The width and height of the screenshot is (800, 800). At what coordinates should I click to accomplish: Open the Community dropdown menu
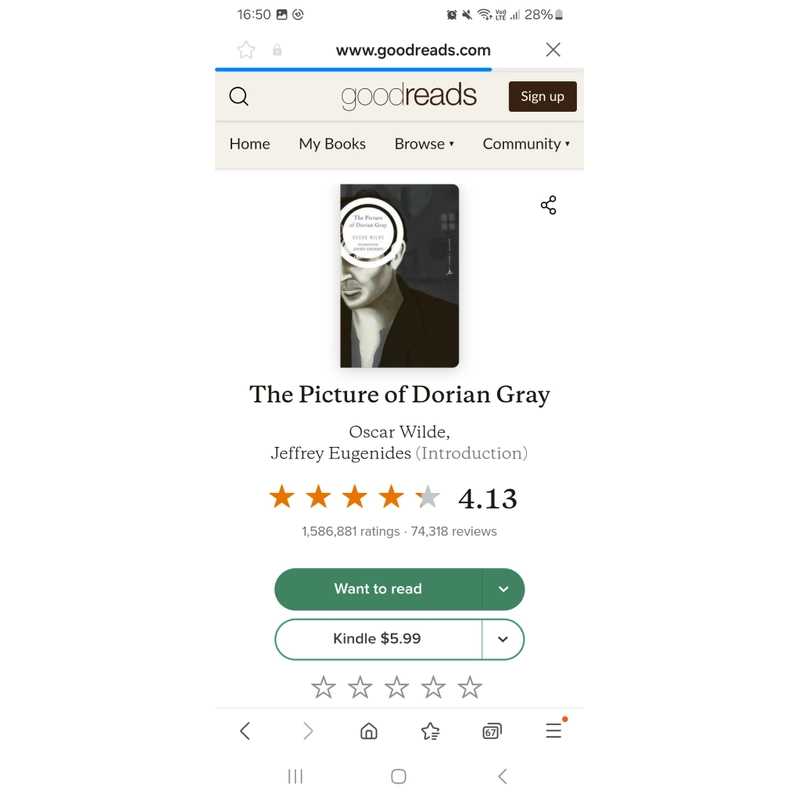click(x=526, y=144)
